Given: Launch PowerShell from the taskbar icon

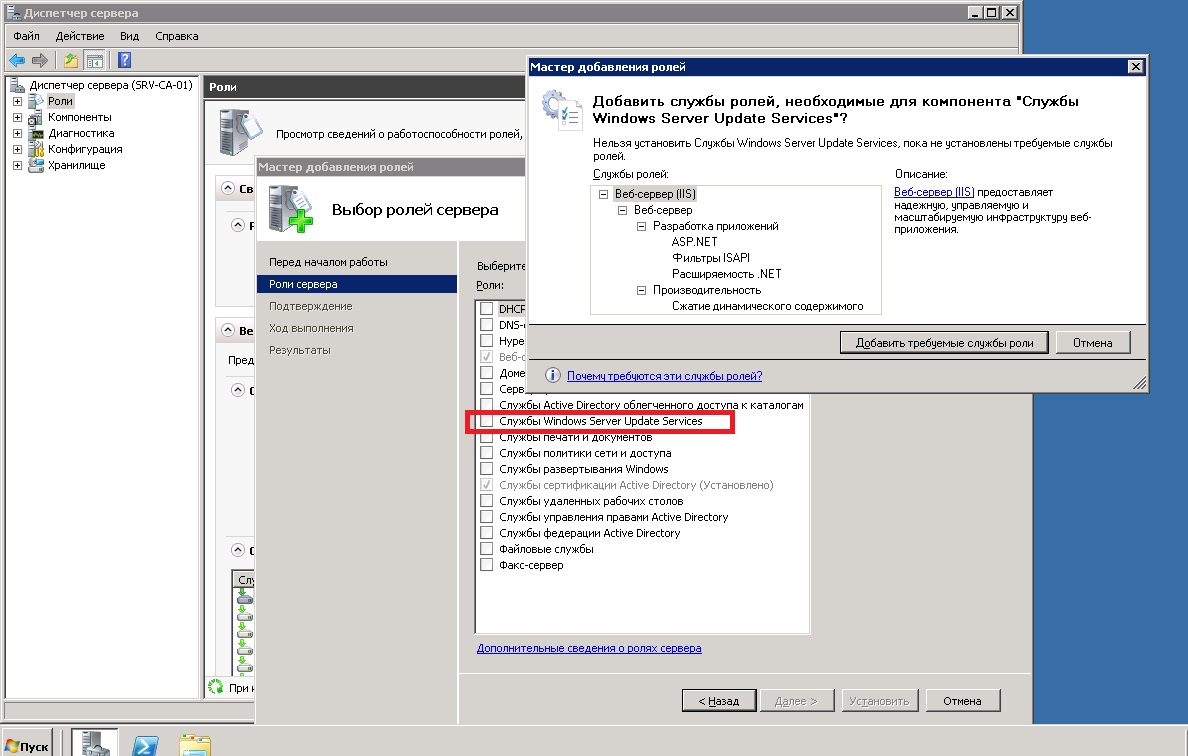Looking at the screenshot, I should [x=145, y=745].
